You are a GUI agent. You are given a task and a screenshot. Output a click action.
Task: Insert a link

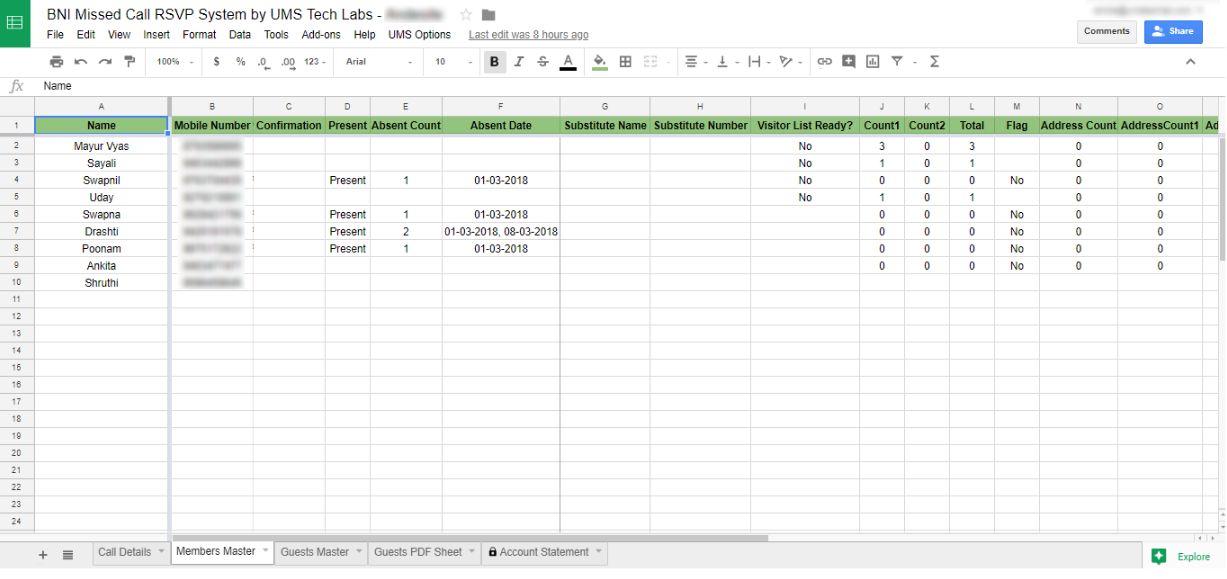[x=824, y=62]
